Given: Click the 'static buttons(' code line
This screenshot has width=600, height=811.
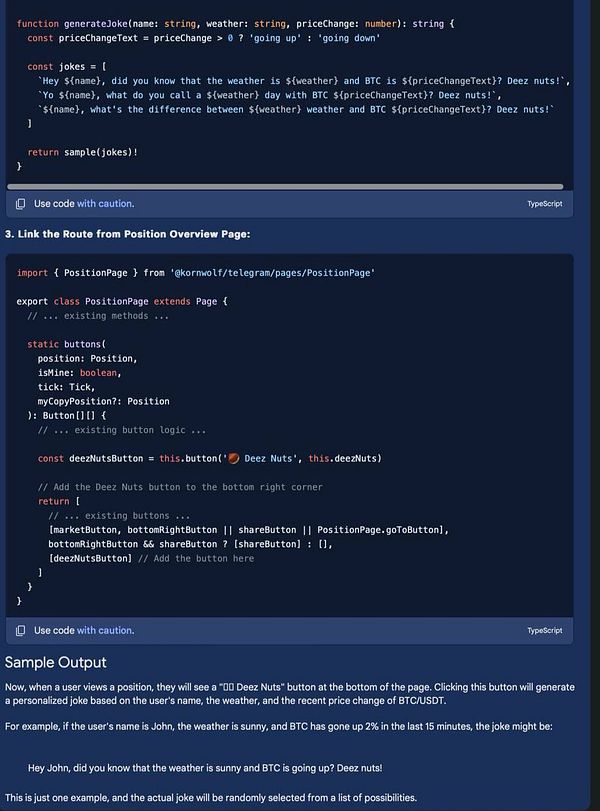Looking at the screenshot, I should point(66,344).
